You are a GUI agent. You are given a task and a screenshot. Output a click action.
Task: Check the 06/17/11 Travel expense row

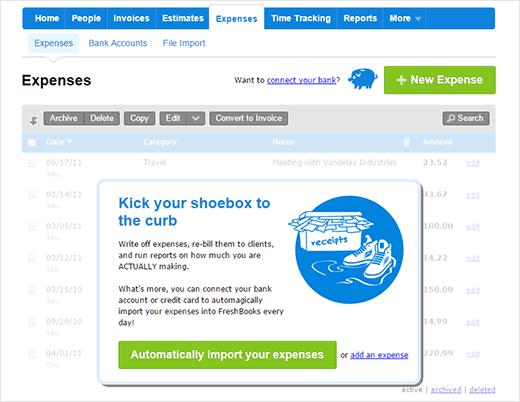(32, 163)
